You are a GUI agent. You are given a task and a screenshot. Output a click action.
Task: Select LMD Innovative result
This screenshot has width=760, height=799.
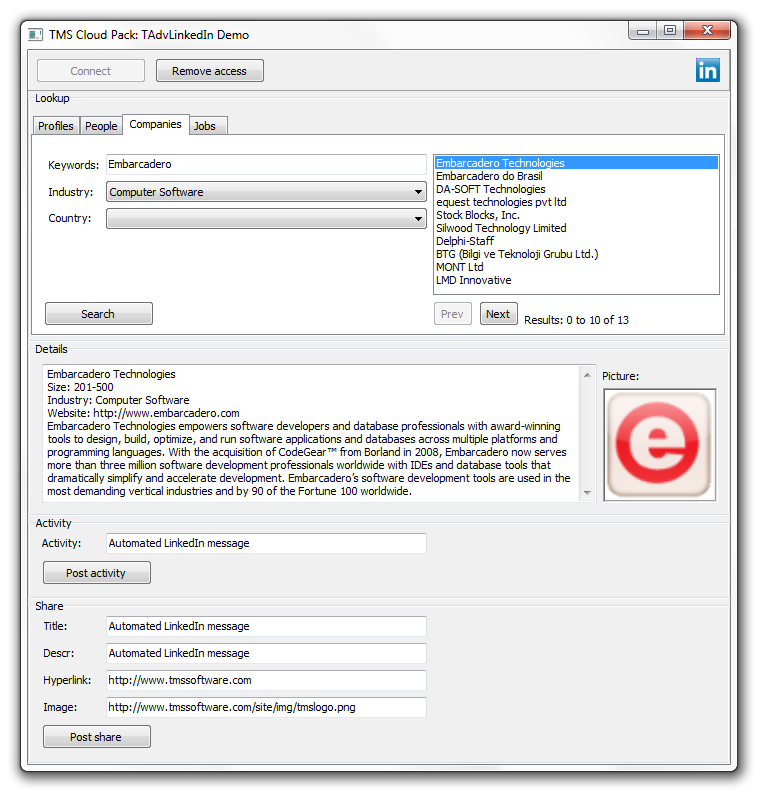click(576, 280)
